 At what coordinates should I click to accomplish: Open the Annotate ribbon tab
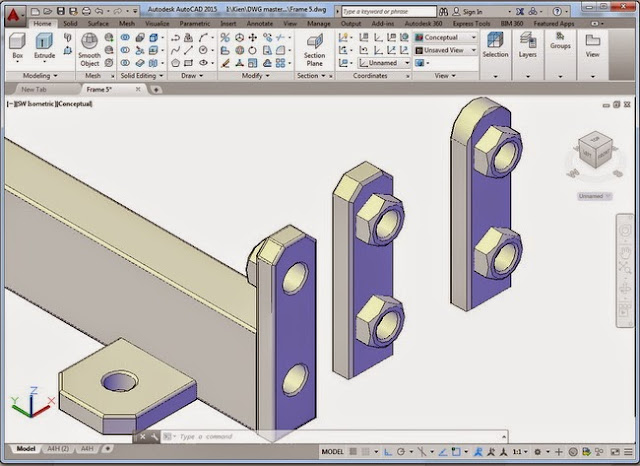(x=260, y=24)
